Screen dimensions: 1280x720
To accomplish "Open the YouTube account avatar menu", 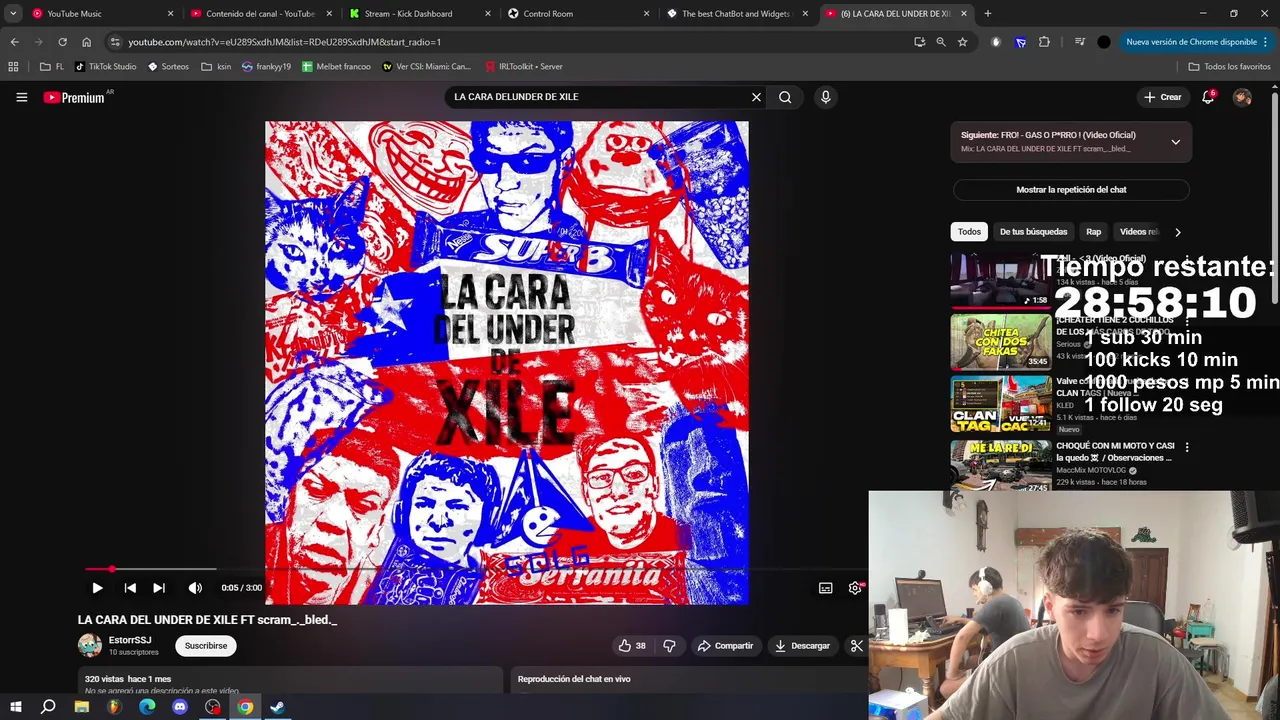I will click(1242, 97).
